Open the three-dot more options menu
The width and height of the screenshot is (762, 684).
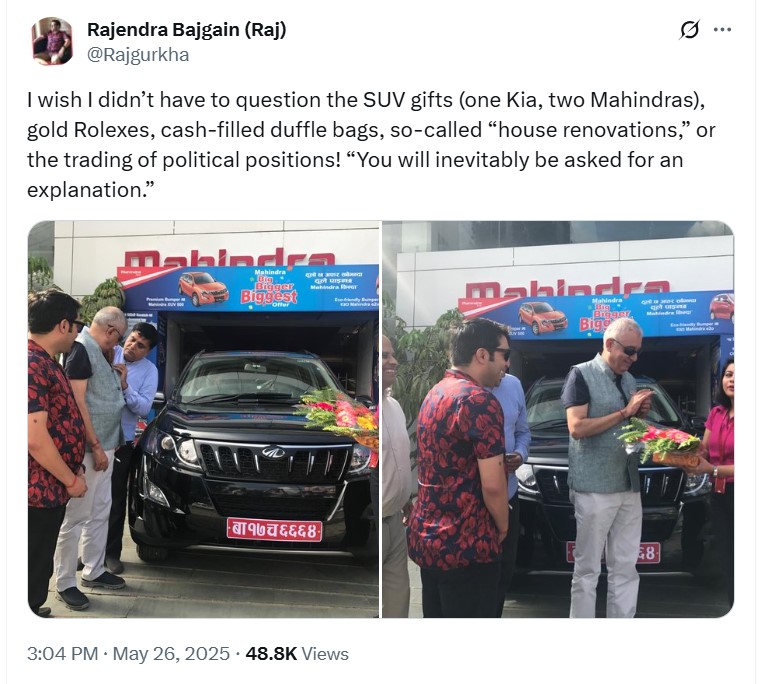tap(722, 30)
